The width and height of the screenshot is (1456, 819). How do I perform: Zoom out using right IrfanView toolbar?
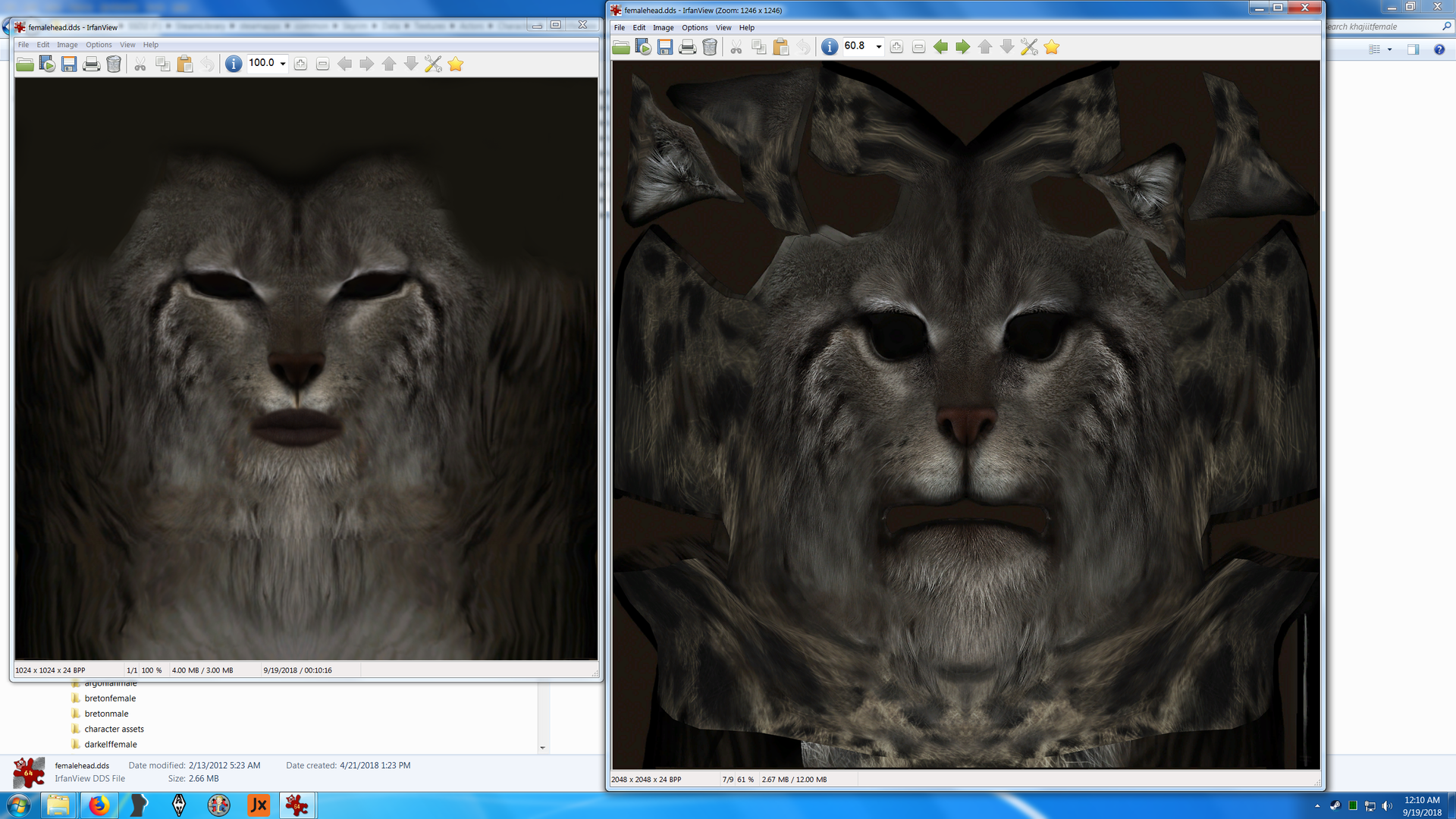(918, 47)
